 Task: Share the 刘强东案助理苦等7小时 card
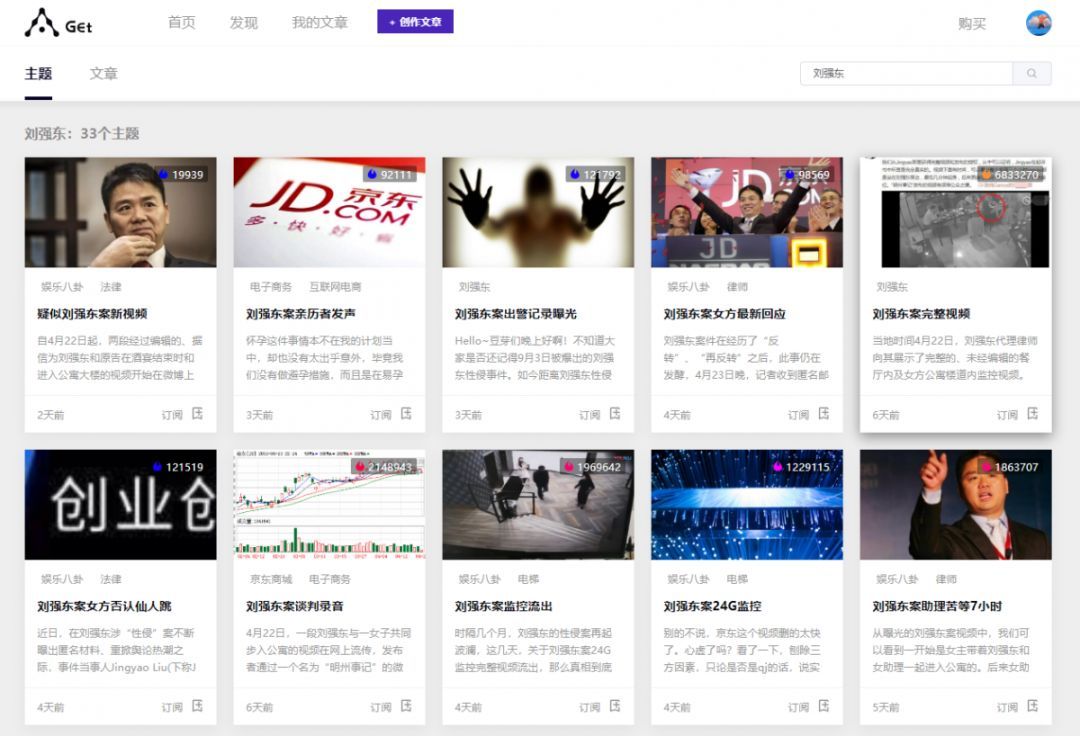[1032, 706]
